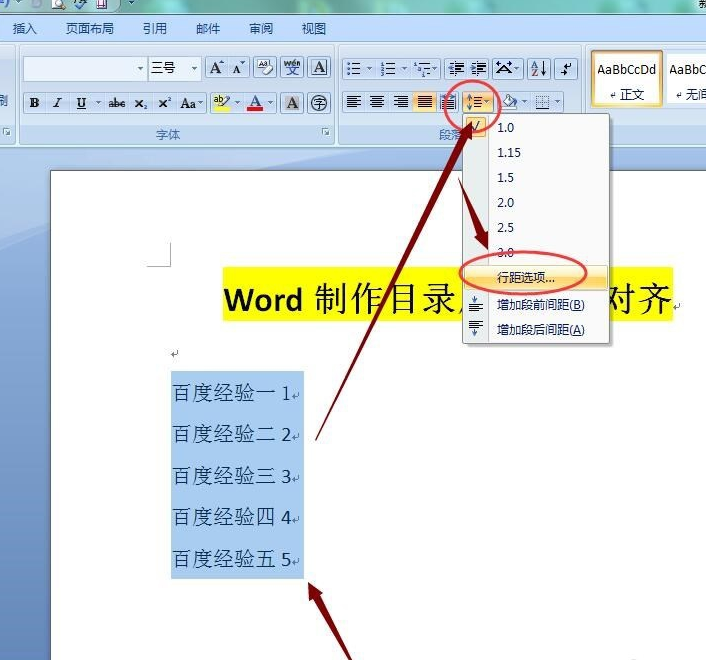Open the line spacing dropdown button

[478, 102]
